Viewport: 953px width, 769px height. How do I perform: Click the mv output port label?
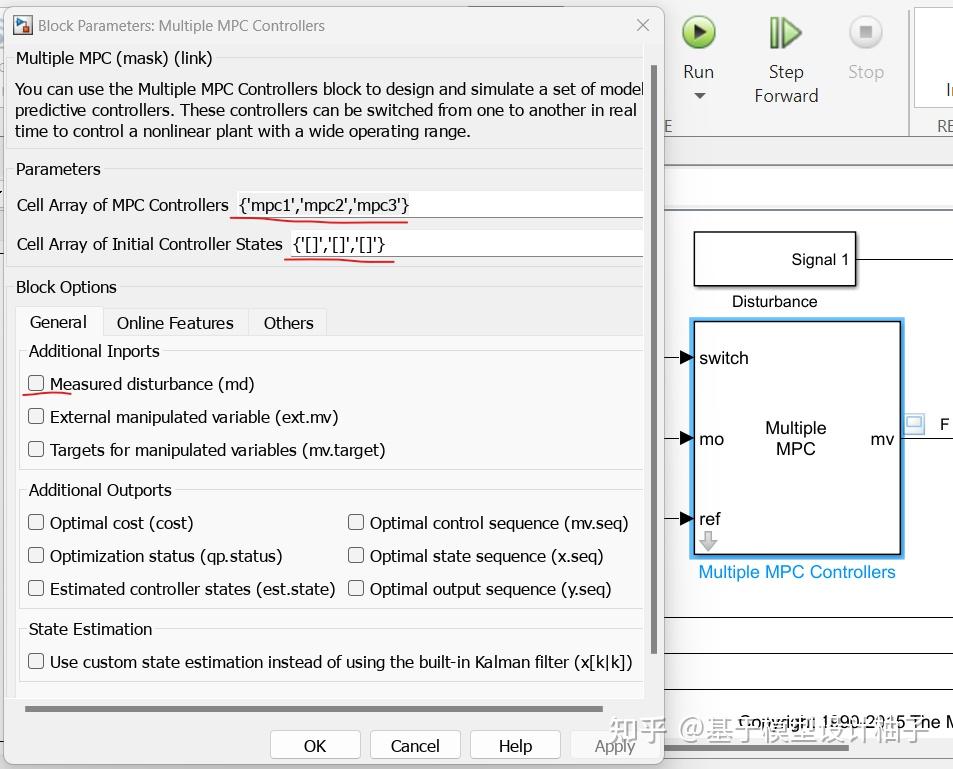tap(882, 439)
